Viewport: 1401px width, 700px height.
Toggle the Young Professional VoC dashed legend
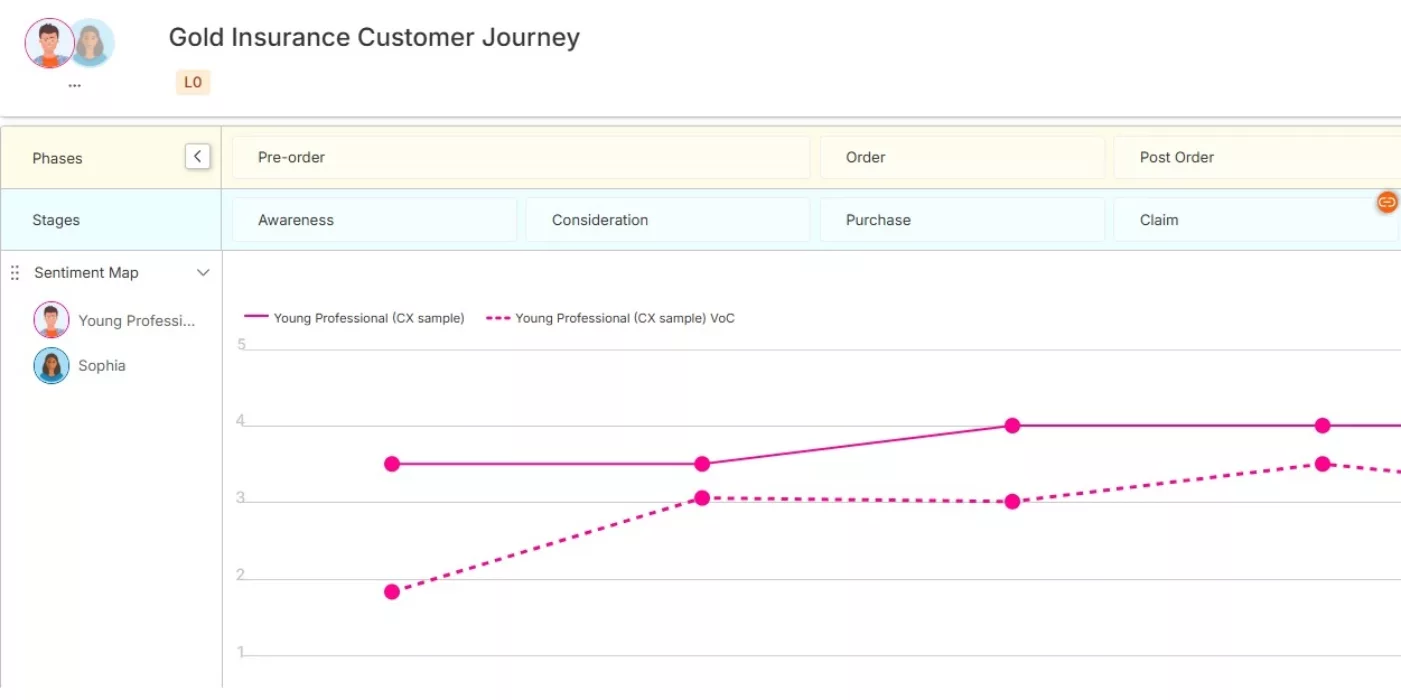[611, 318]
